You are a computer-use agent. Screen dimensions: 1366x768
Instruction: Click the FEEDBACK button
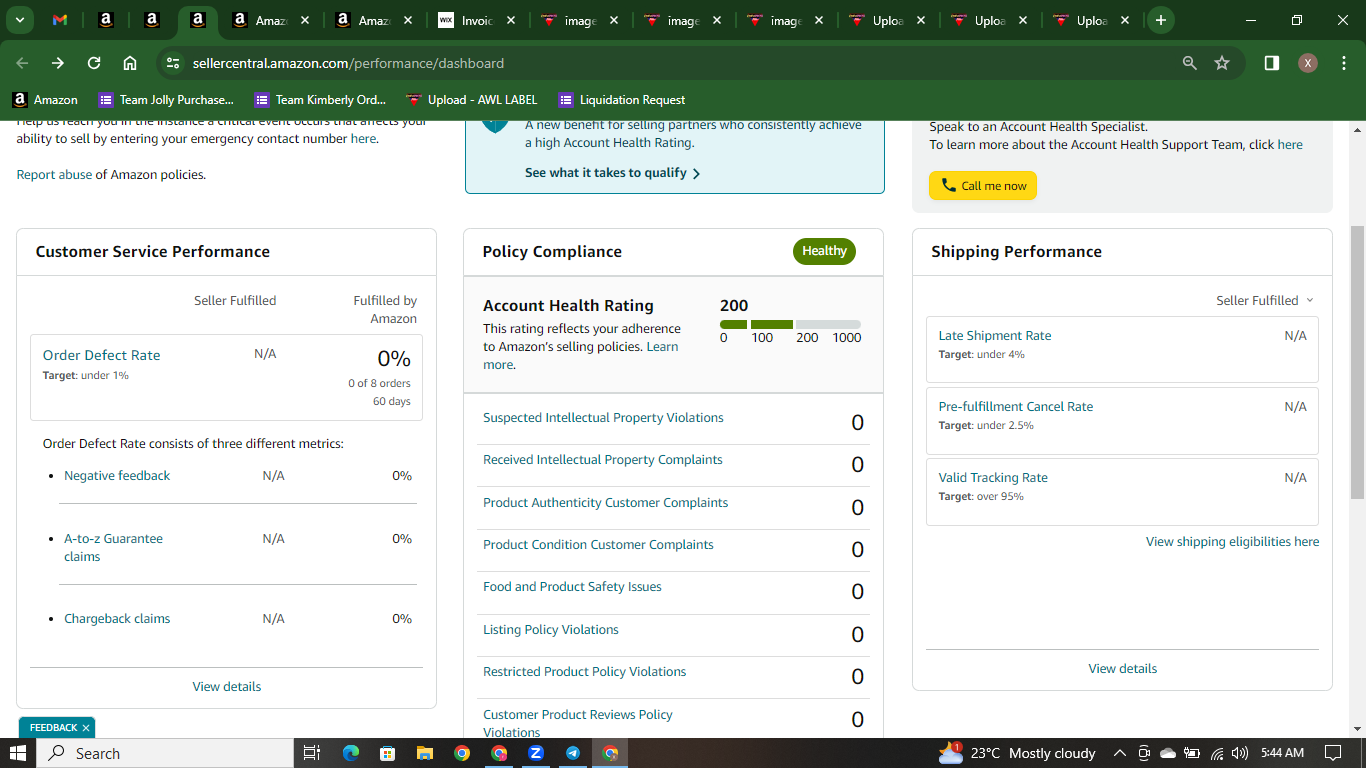[53, 728]
